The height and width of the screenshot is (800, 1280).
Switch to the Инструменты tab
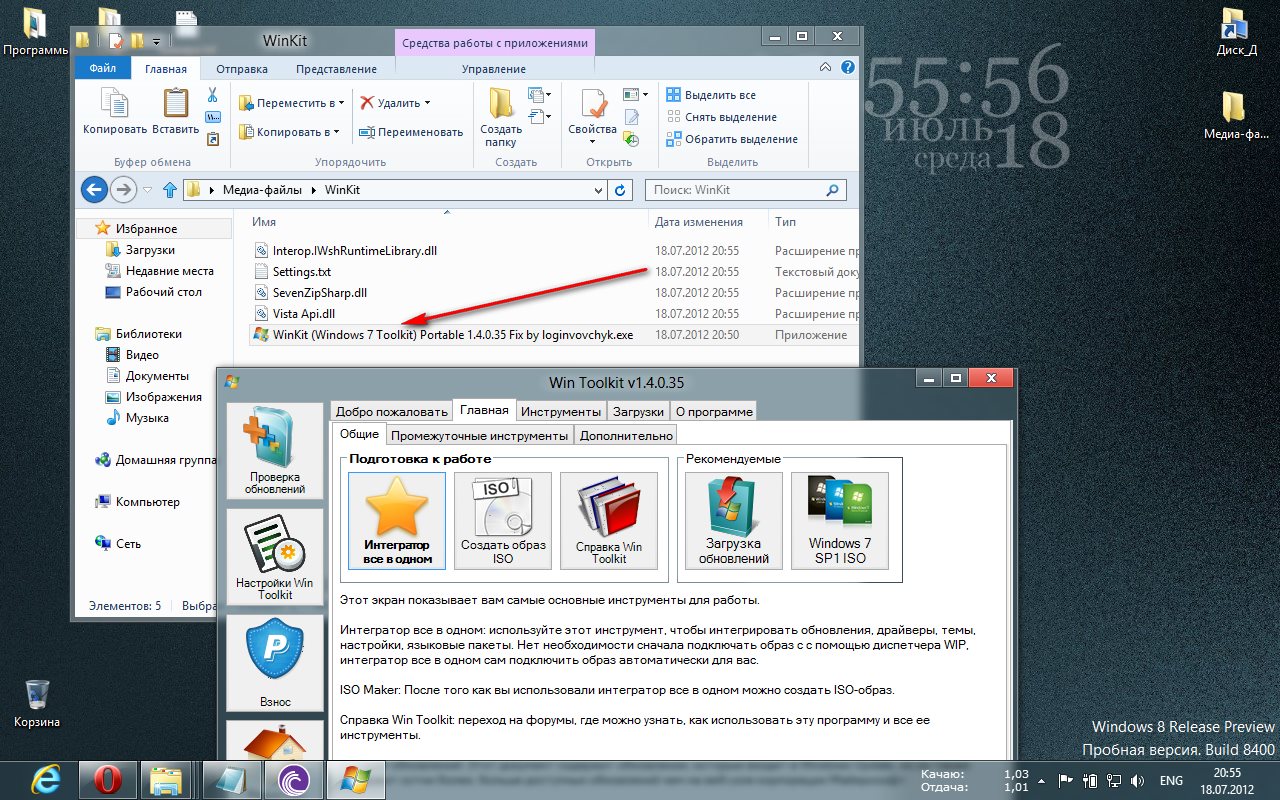click(562, 411)
